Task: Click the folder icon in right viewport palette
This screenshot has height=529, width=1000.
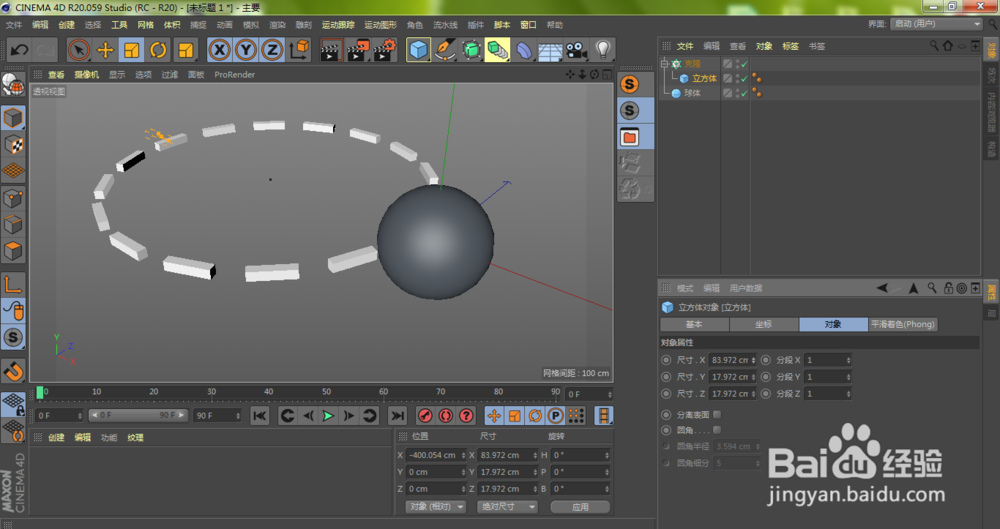Action: click(x=629, y=137)
